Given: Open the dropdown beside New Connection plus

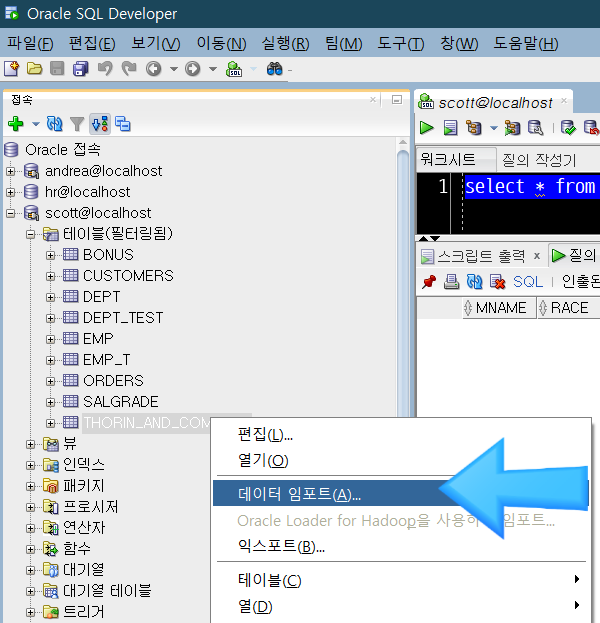Looking at the screenshot, I should tap(36, 124).
